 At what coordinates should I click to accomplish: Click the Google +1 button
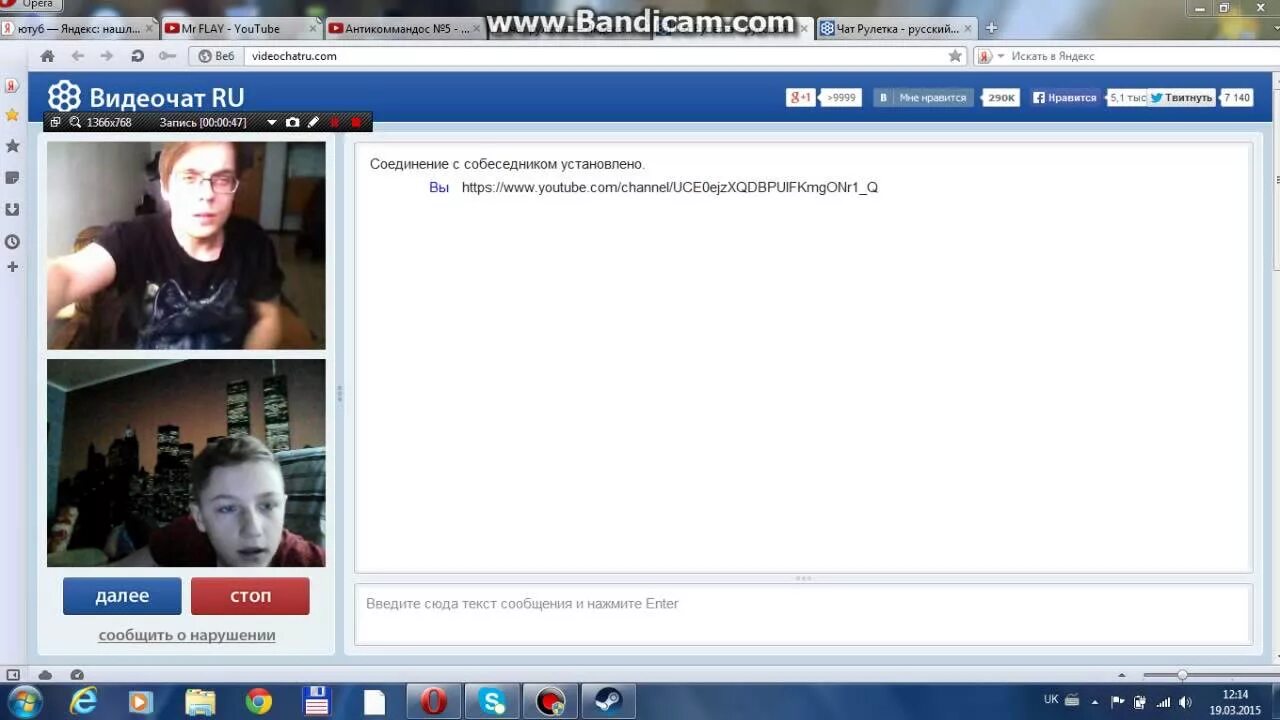(x=800, y=97)
